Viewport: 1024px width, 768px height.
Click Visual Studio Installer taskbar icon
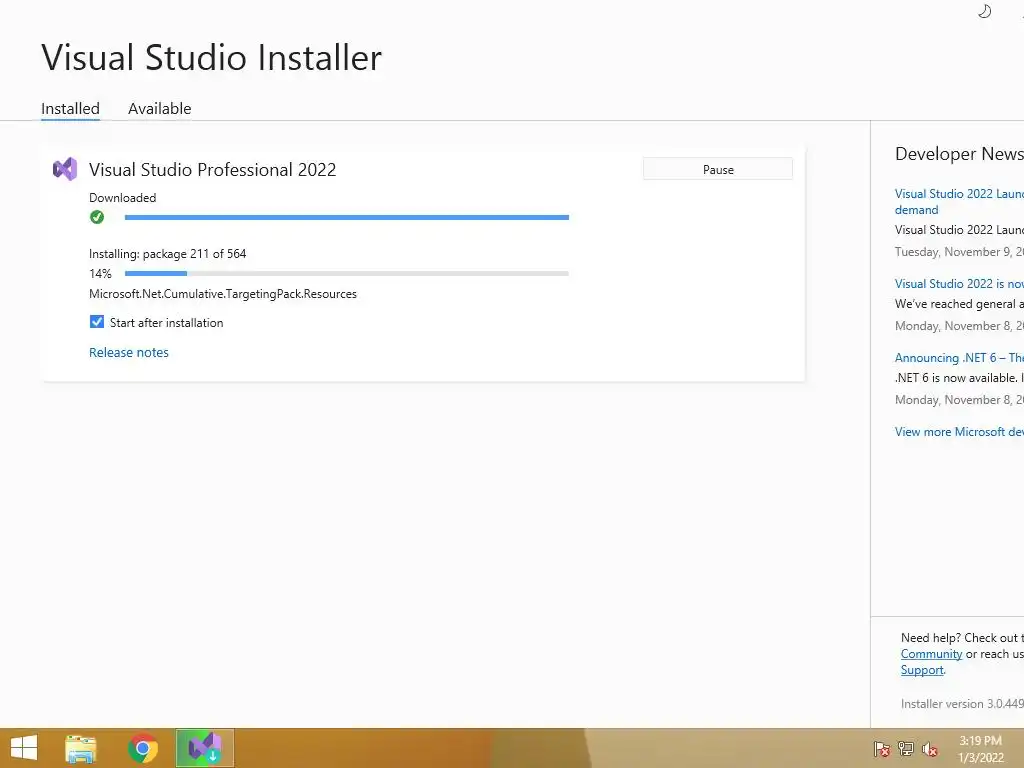[204, 748]
